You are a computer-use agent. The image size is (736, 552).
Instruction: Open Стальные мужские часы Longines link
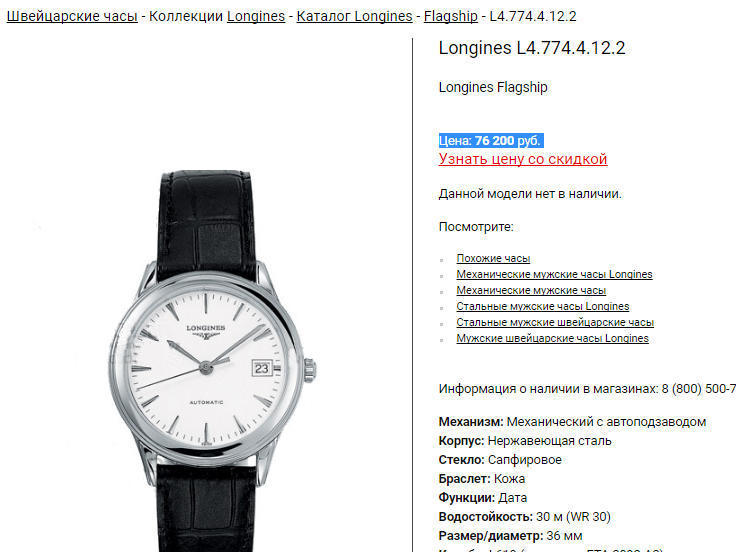pos(543,307)
